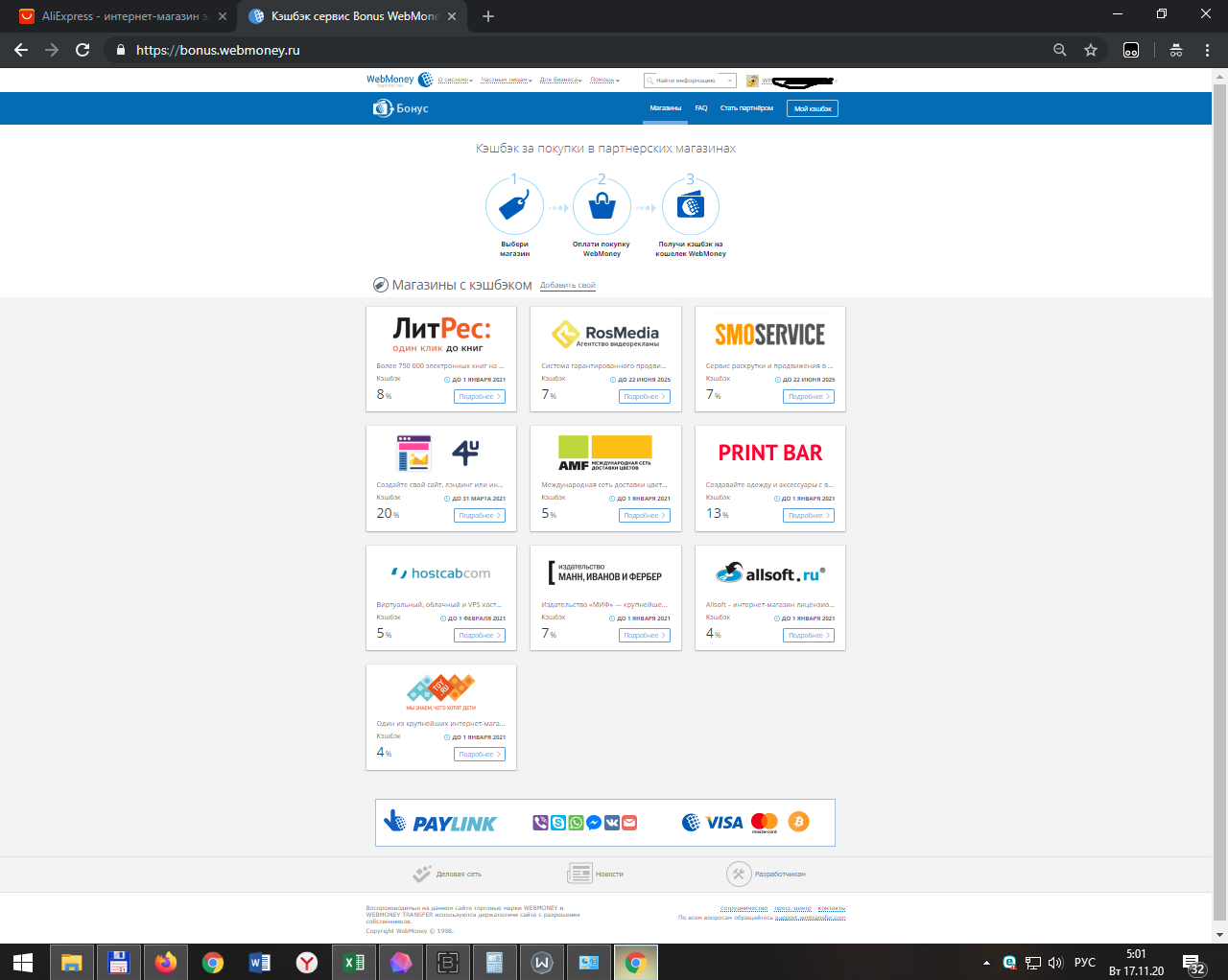Show hidden system tray icons

click(x=986, y=963)
